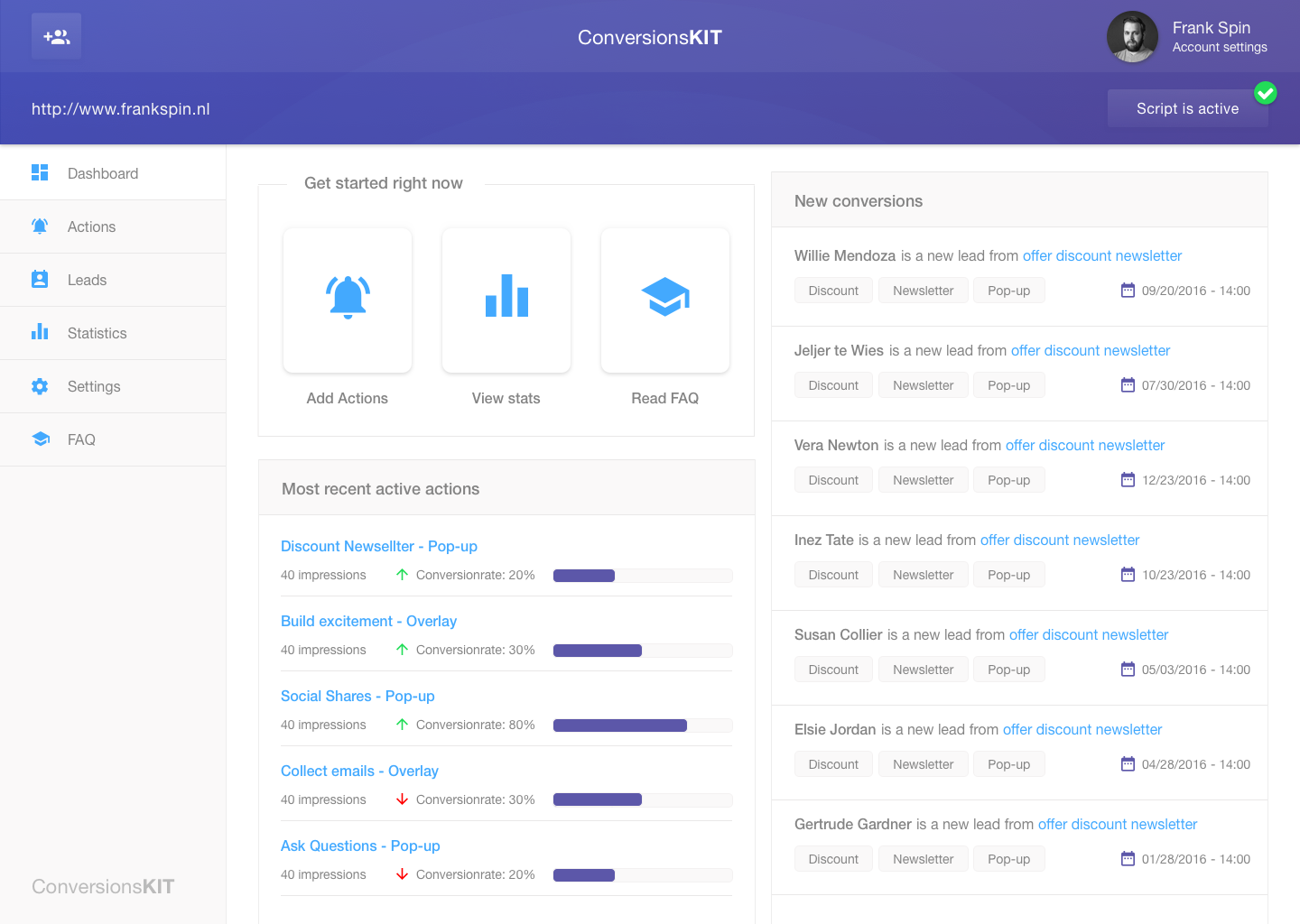The height and width of the screenshot is (924, 1300).
Task: Click the Frank Spin profile picture
Action: pyautogui.click(x=1132, y=37)
